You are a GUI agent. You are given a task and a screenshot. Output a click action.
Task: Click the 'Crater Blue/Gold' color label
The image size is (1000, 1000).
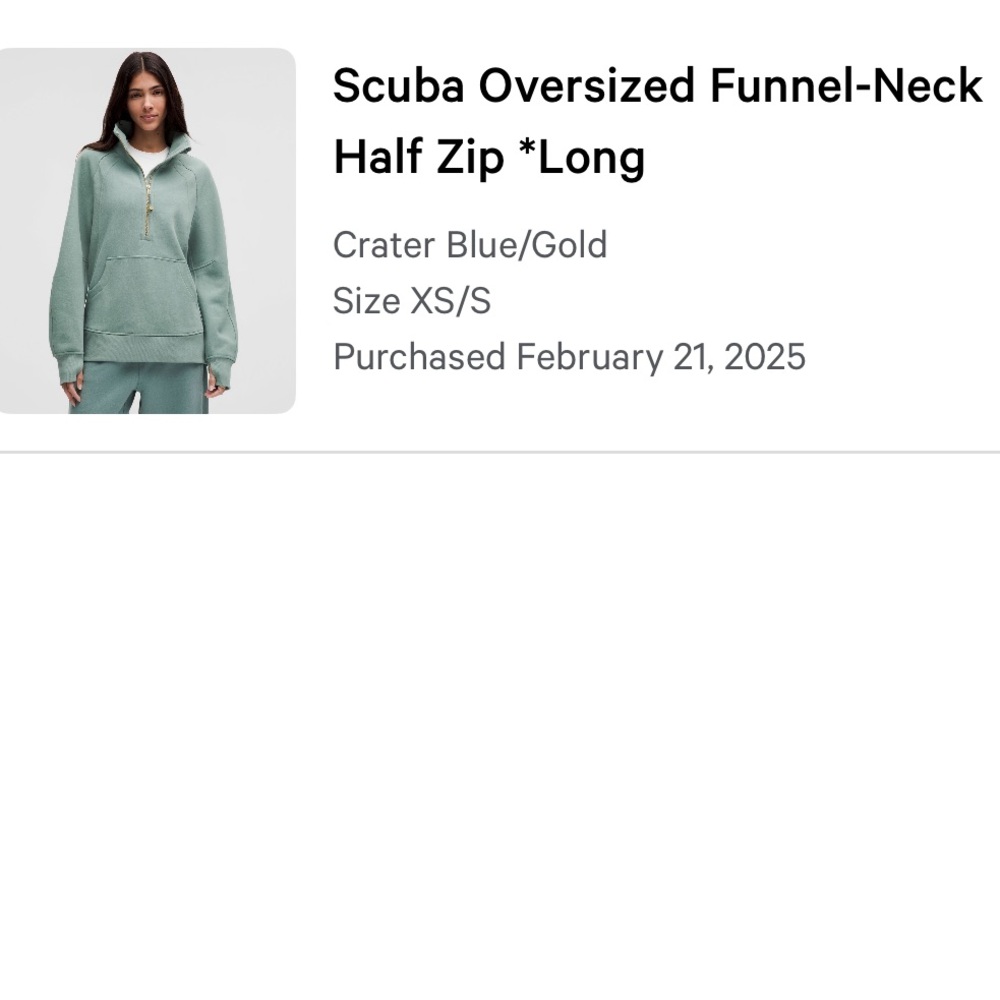tap(470, 245)
